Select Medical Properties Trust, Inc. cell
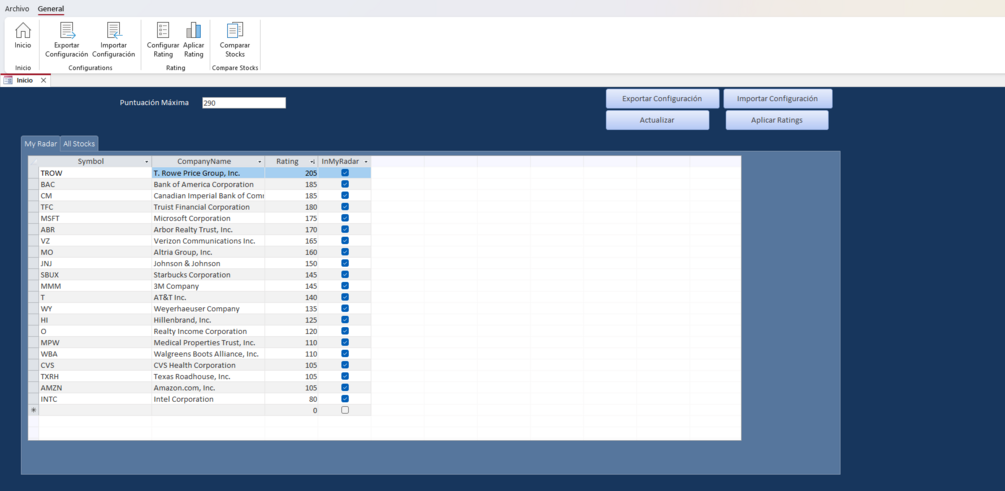 coord(208,342)
